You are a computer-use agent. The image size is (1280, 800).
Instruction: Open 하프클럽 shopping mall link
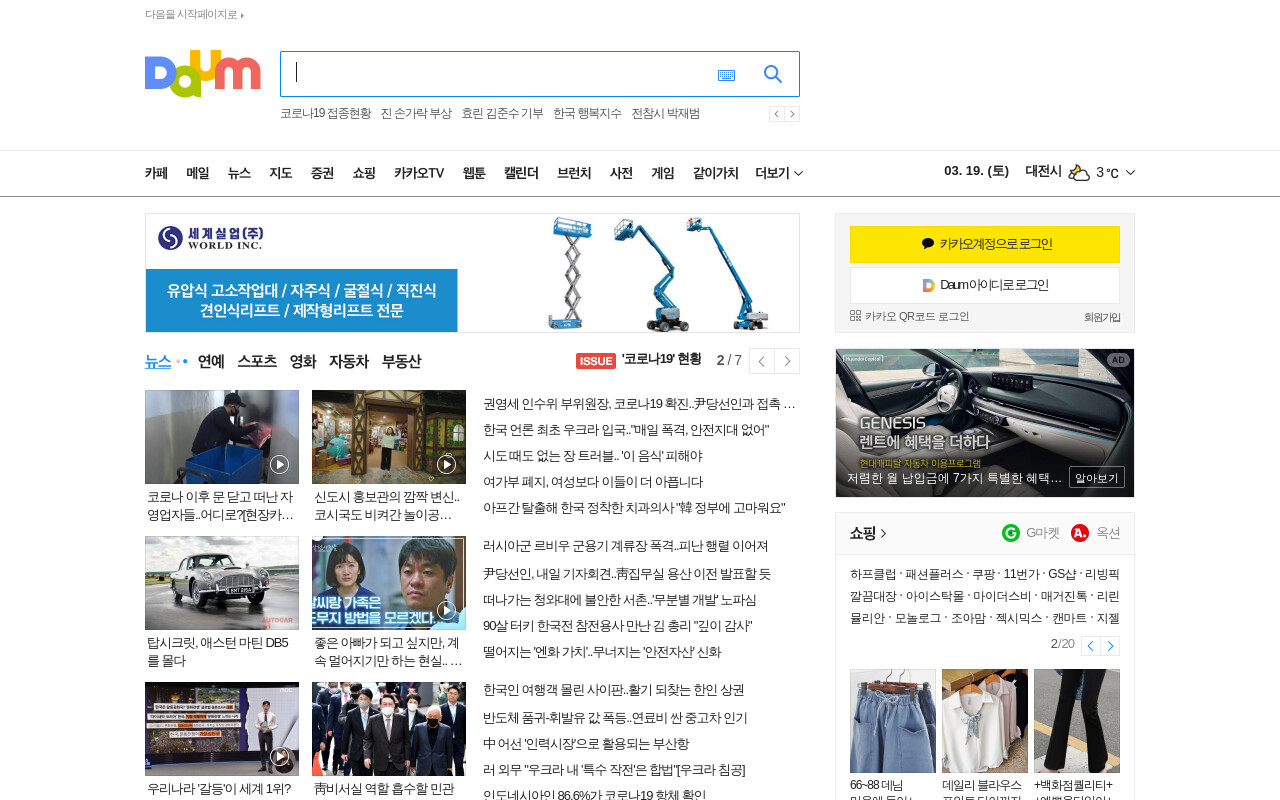click(x=873, y=575)
